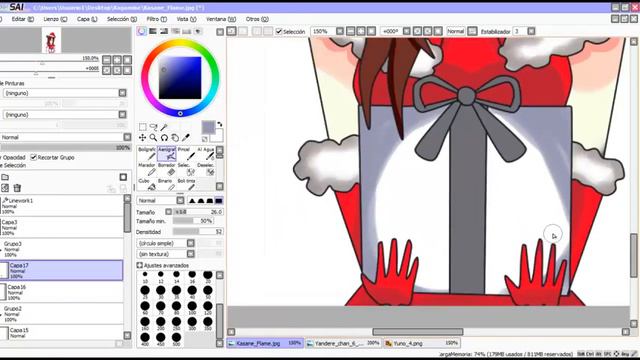Toggle the RGB slider panel
This screenshot has height=360, width=640.
click(x=153, y=31)
